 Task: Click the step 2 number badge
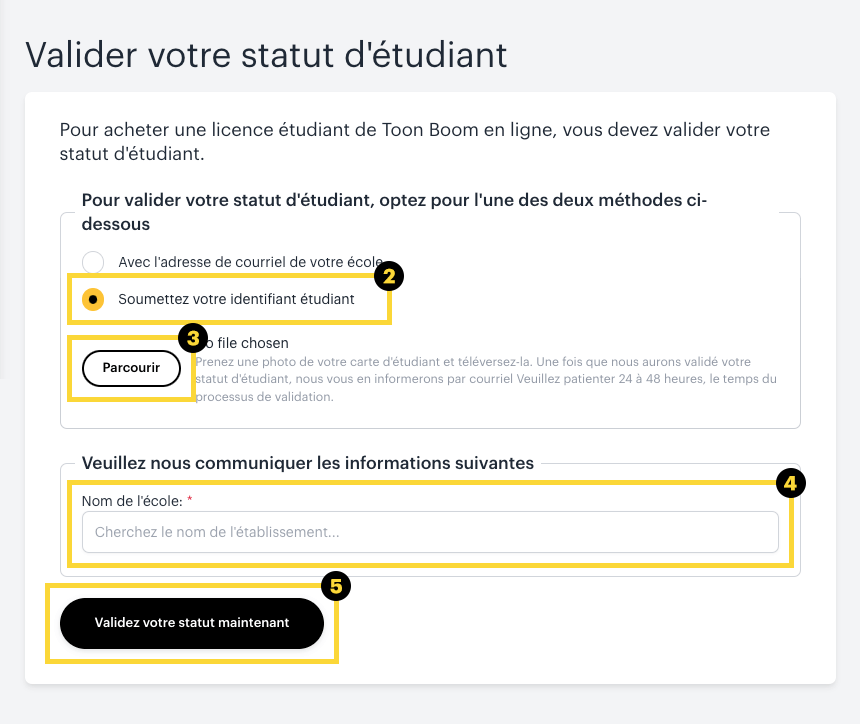coord(389,276)
